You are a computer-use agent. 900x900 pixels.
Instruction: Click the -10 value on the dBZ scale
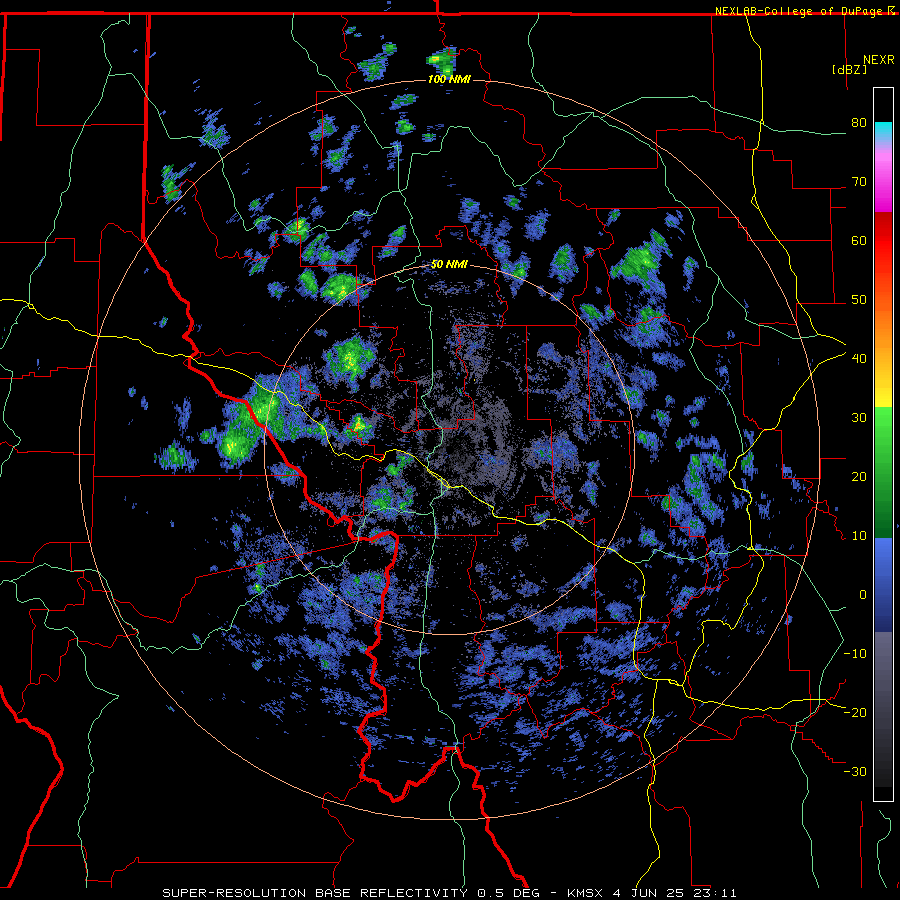(855, 653)
